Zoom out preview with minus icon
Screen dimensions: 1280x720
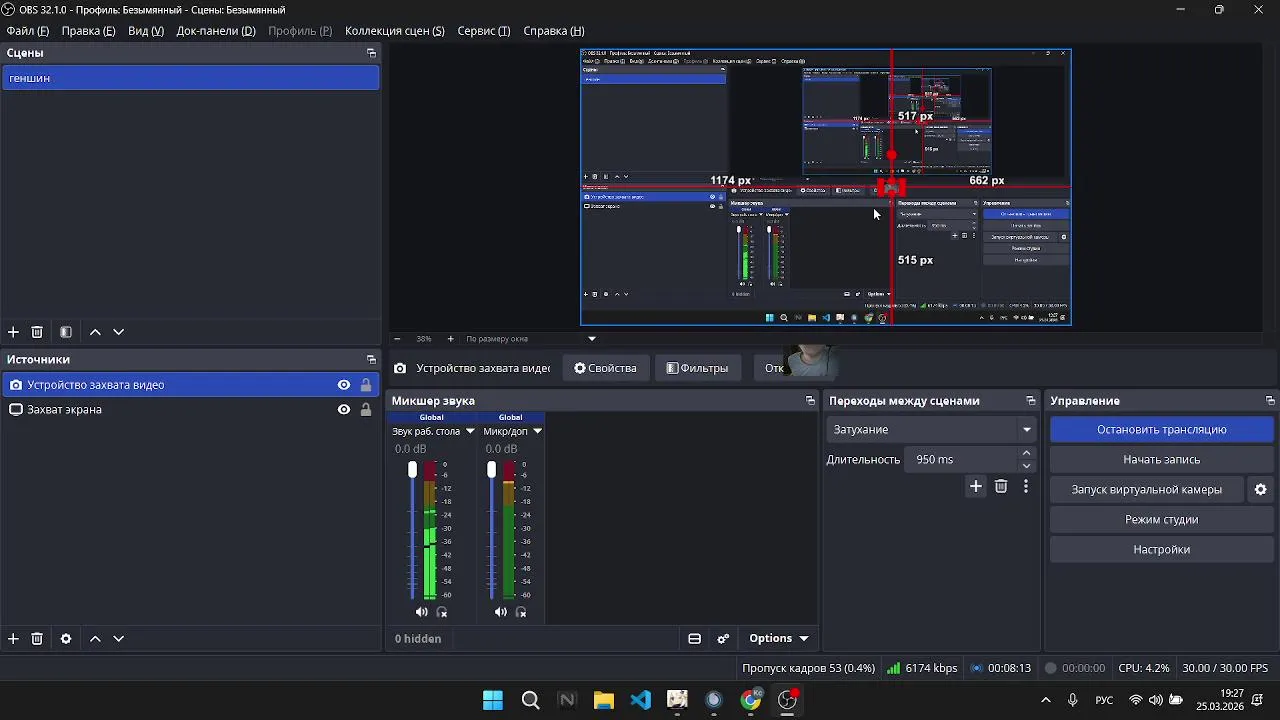(397, 339)
